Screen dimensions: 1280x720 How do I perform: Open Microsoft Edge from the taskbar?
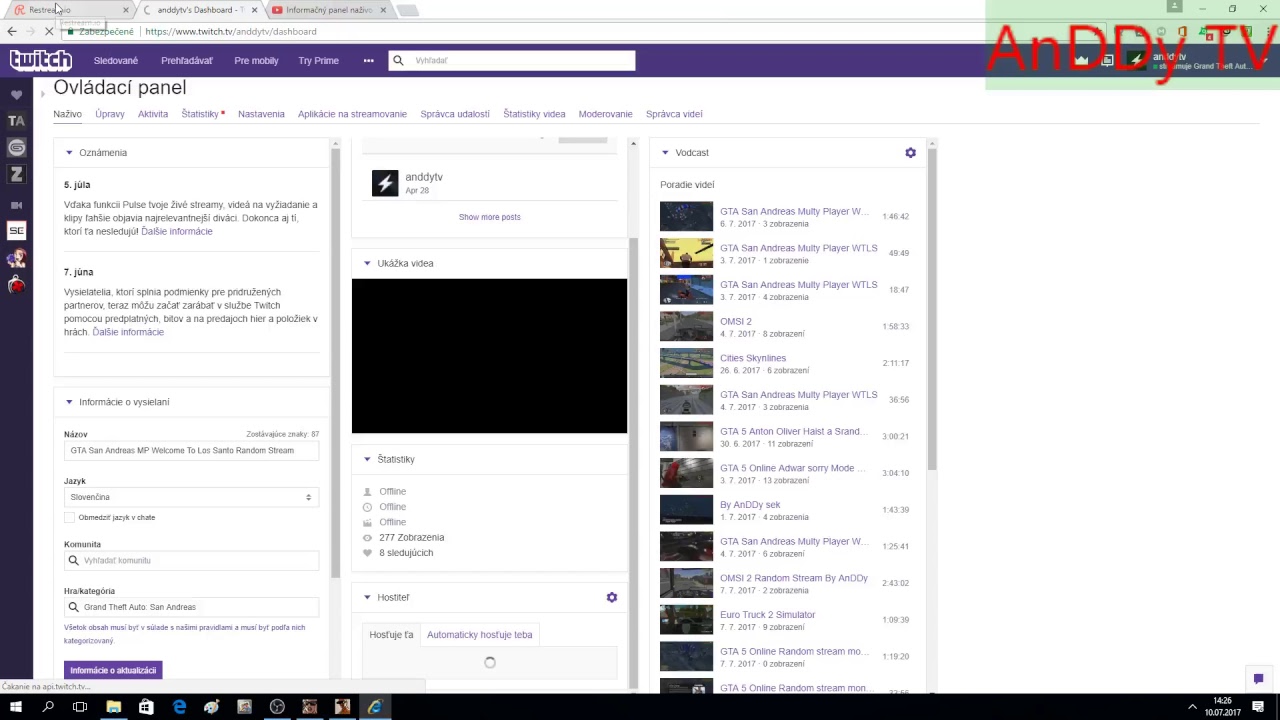point(179,707)
